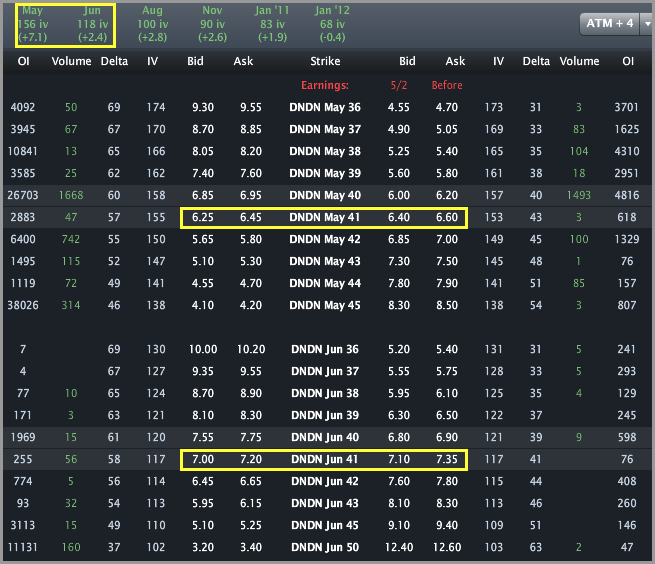Select the DNDN Jun 45 strike
The height and width of the screenshot is (564, 655).
tap(325, 525)
